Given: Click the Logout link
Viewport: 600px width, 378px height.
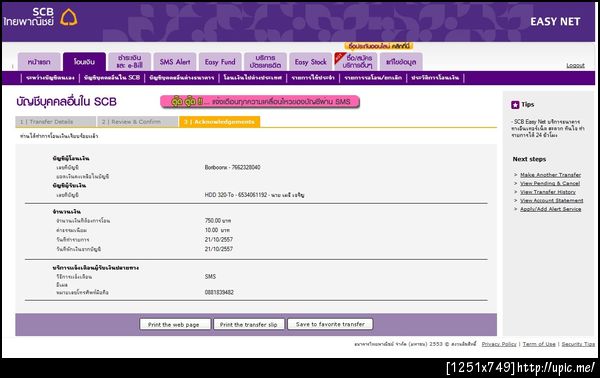Looking at the screenshot, I should (x=576, y=65).
